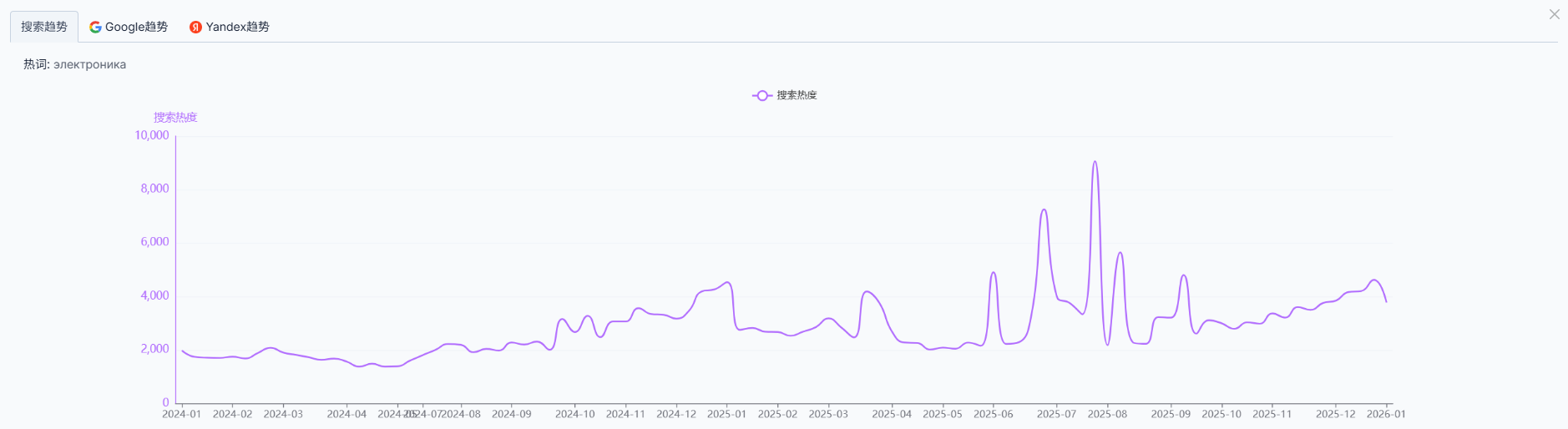
Task: Click the 4,000 y-axis value label
Action: coord(154,295)
